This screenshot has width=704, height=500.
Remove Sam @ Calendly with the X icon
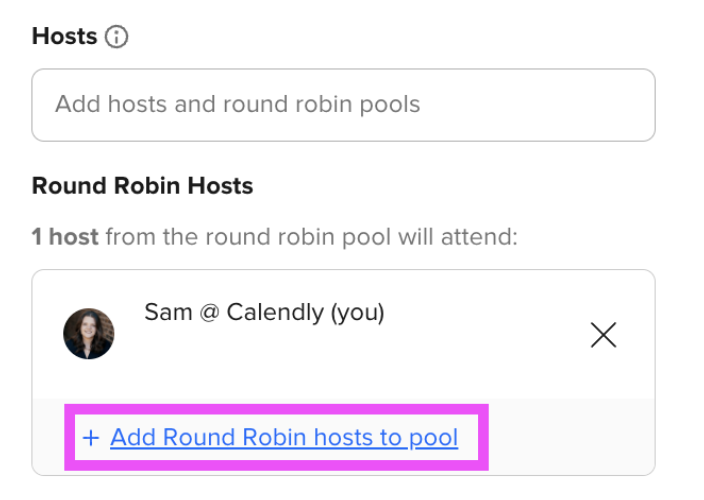click(603, 335)
